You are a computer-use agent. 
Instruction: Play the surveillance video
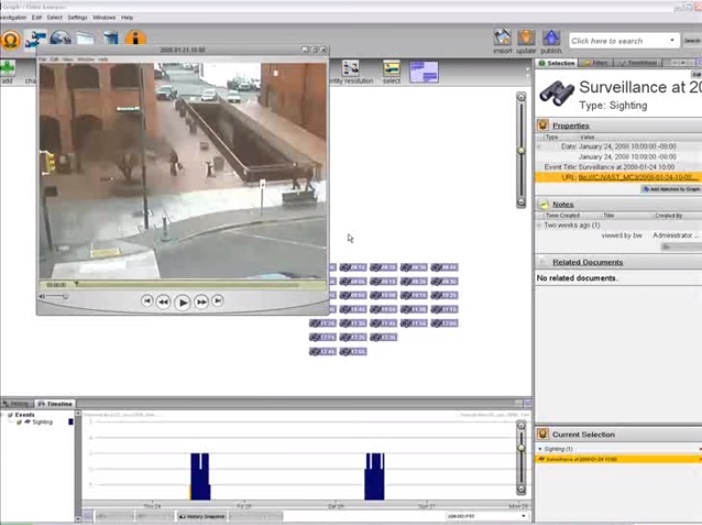[x=182, y=303]
